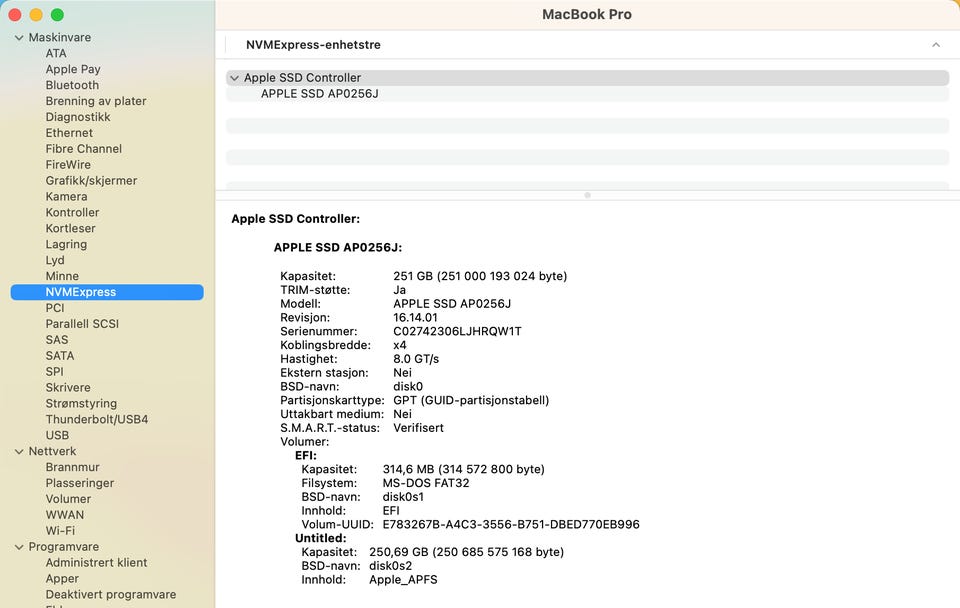
Task: Open Skrivere entry
Action: 68,388
